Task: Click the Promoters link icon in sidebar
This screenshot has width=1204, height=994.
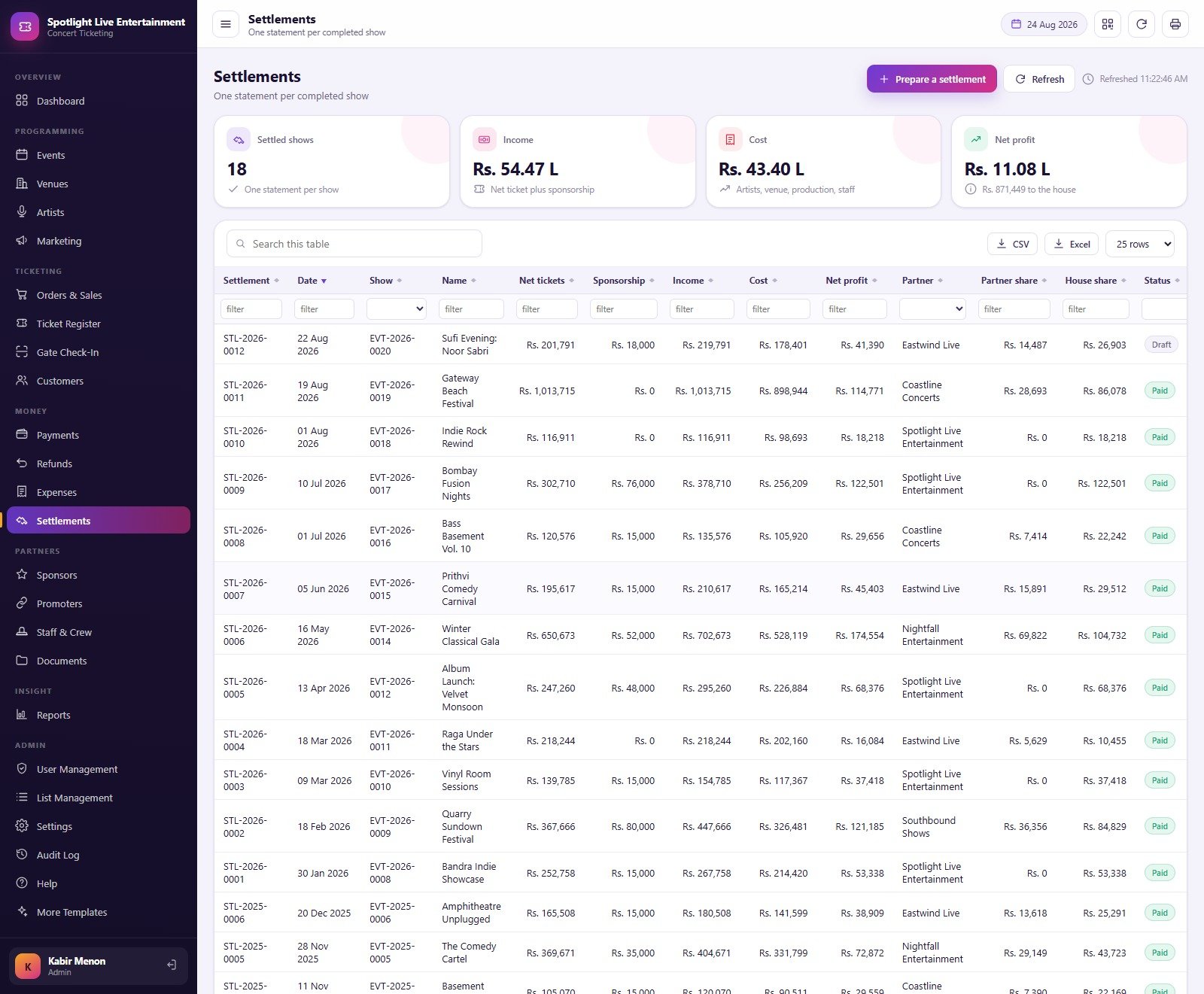Action: tap(22, 603)
